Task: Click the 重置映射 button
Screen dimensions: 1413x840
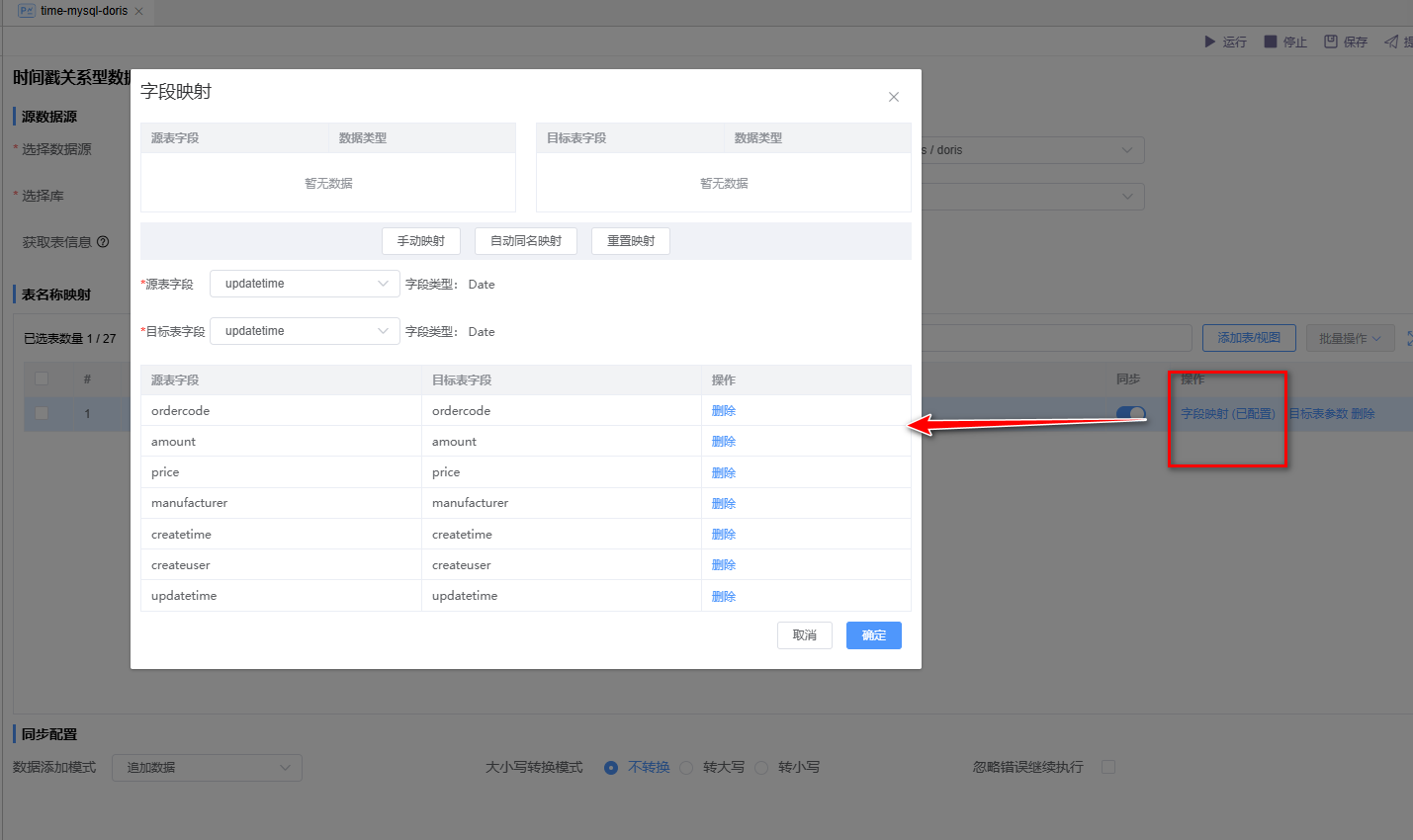Action: tap(631, 241)
